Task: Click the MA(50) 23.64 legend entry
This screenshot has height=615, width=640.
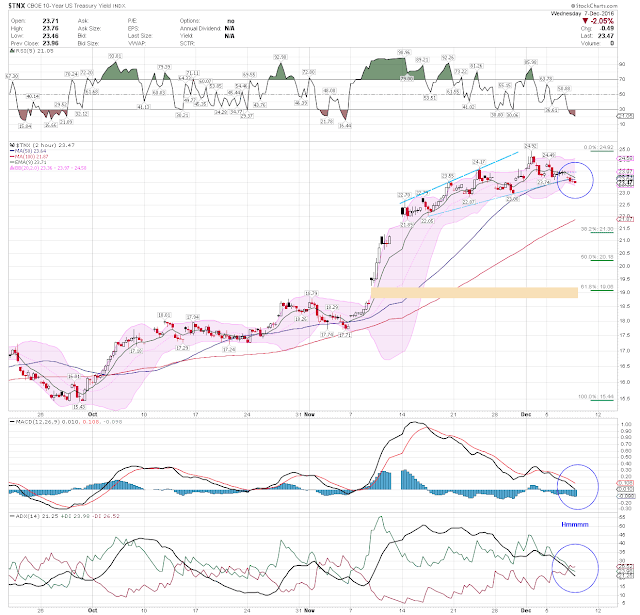Action: coord(28,151)
